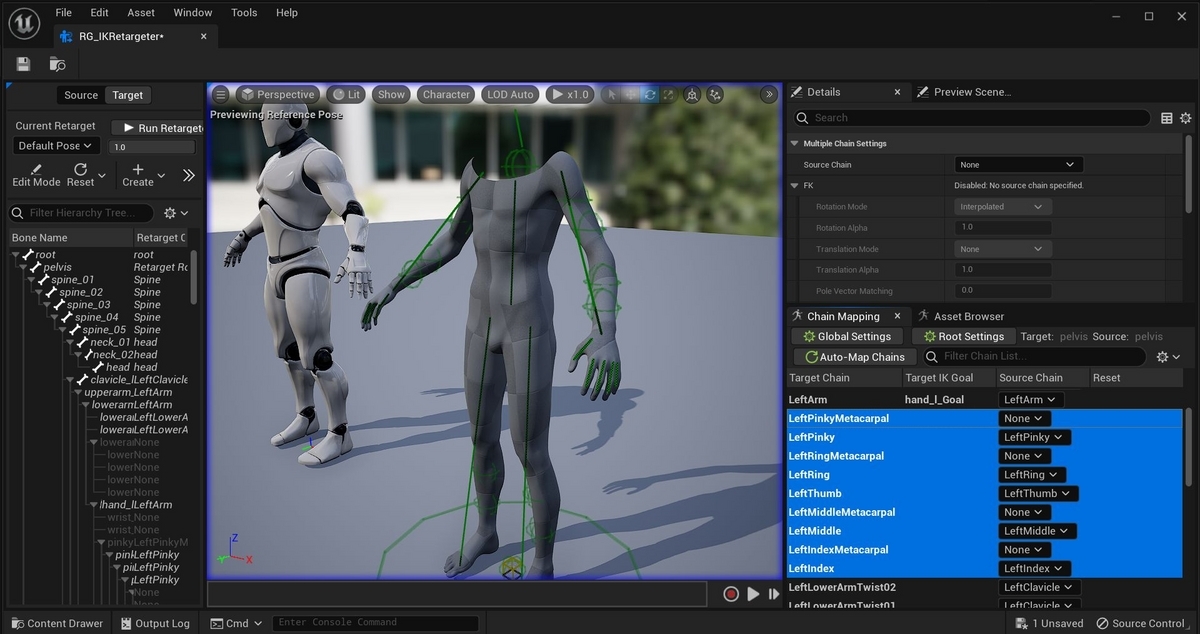
Task: Open the Character viewport menu
Action: click(x=446, y=95)
